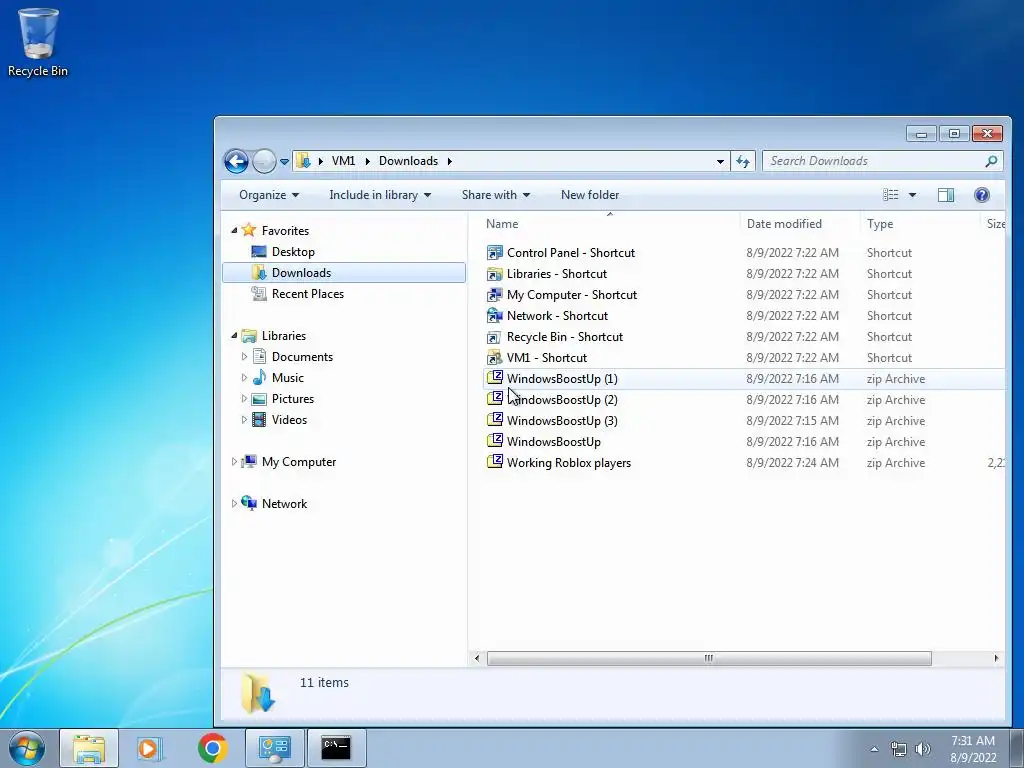Viewport: 1024px width, 768px height.
Task: Click the Change your view icon
Action: (891, 195)
